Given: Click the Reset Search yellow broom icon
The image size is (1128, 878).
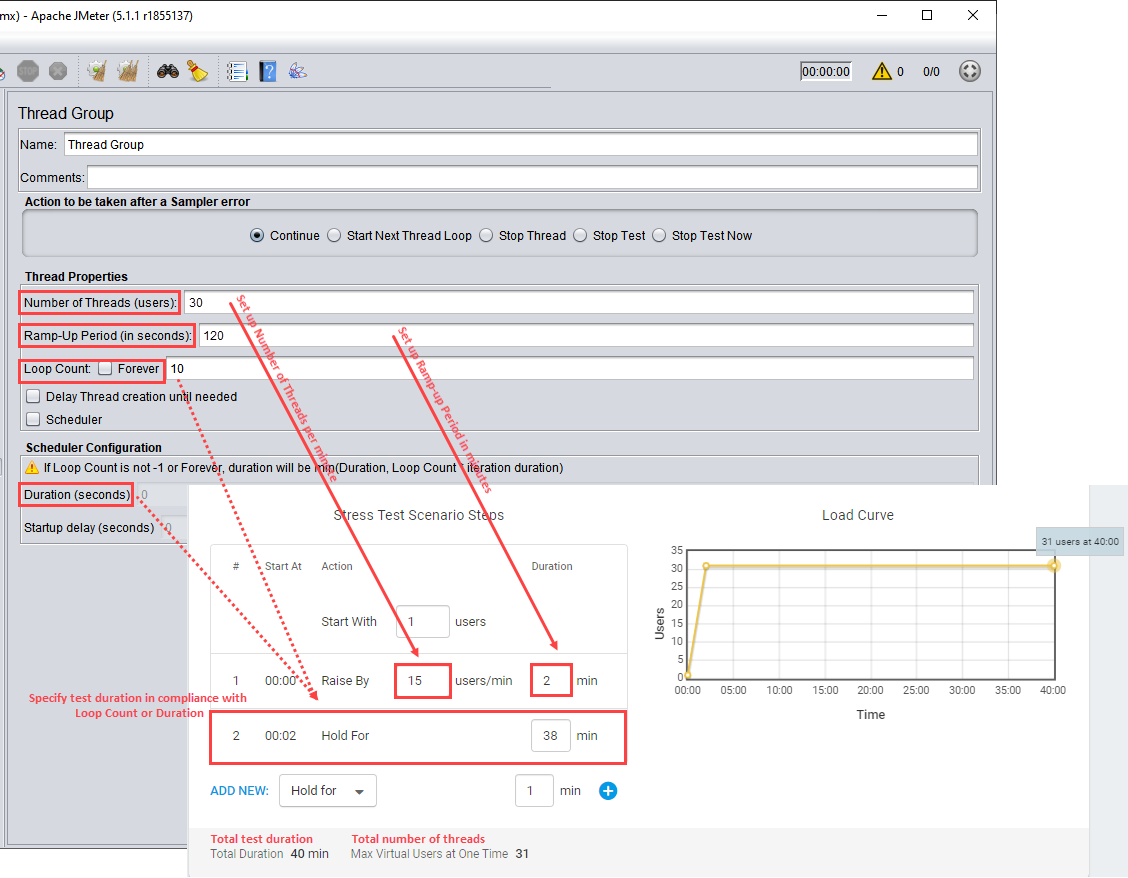Looking at the screenshot, I should (x=197, y=71).
